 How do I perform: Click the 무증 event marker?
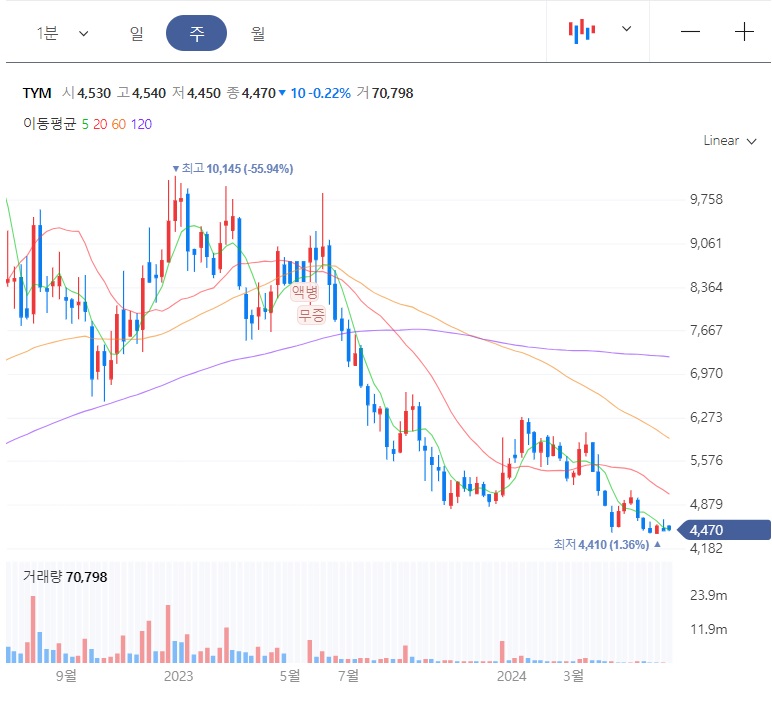pyautogui.click(x=312, y=315)
